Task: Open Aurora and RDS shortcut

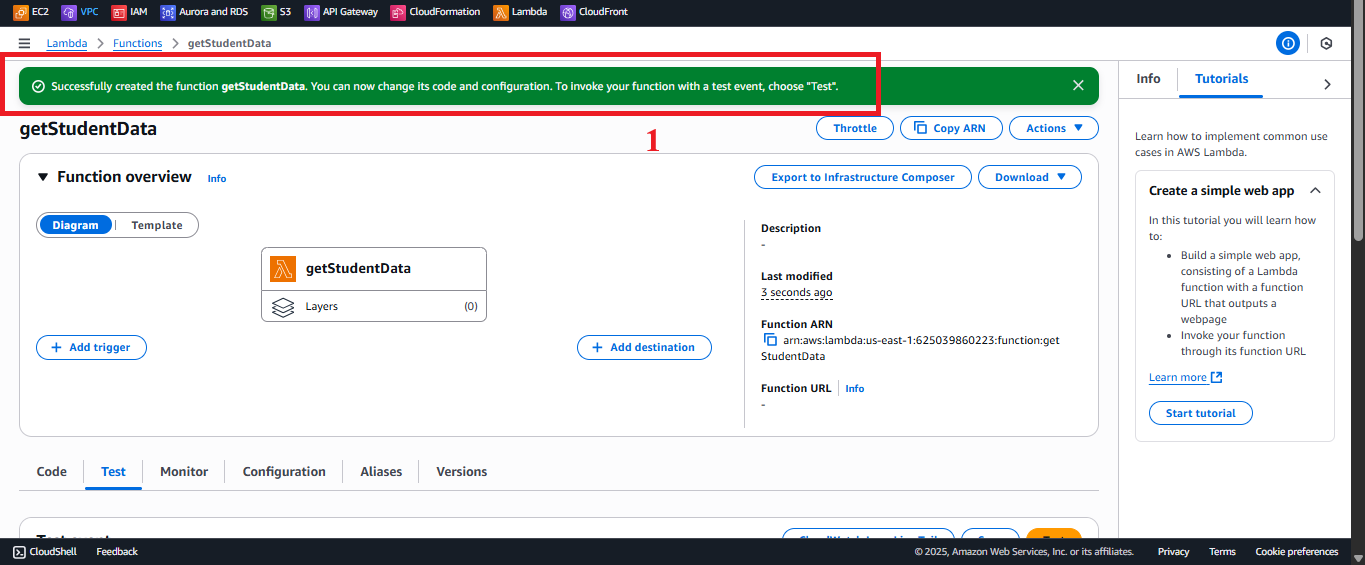Action: click(203, 12)
